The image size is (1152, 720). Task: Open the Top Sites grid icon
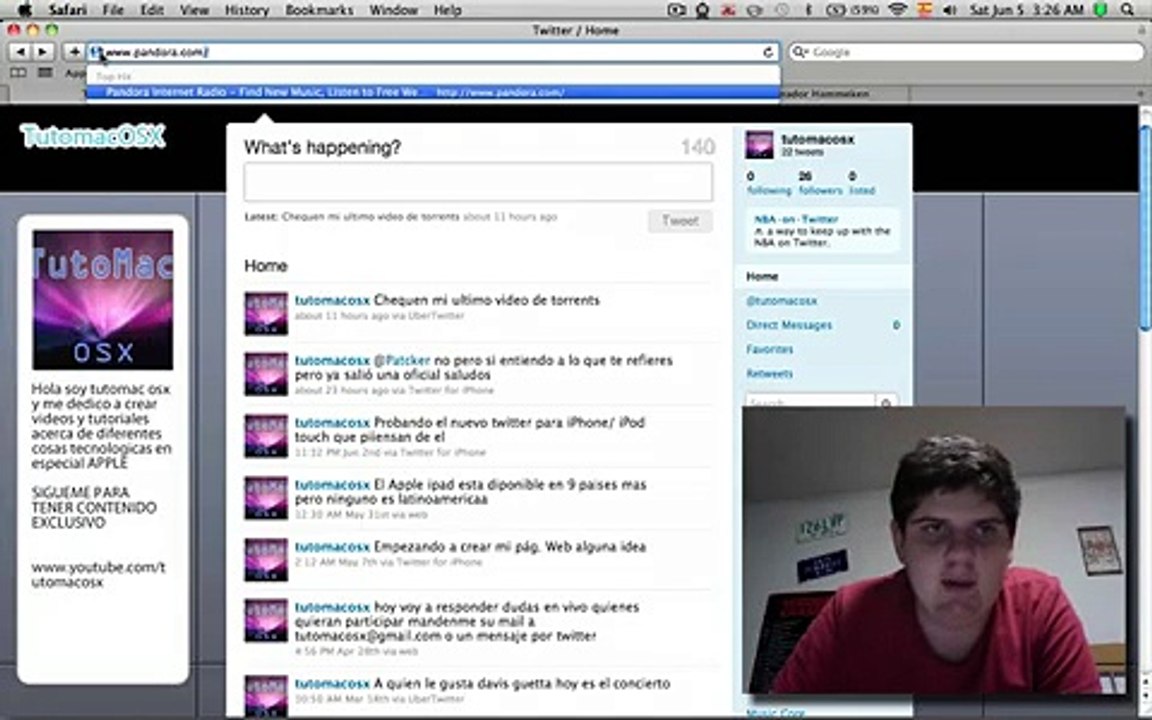[46, 73]
